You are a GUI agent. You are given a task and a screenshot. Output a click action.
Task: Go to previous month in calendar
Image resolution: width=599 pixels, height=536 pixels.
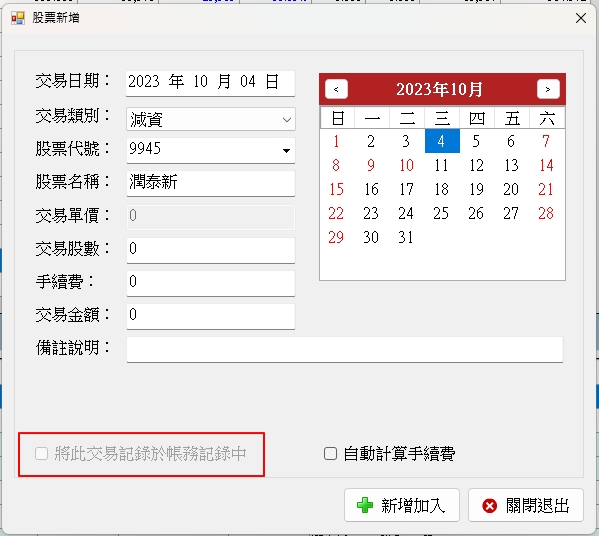[336, 89]
